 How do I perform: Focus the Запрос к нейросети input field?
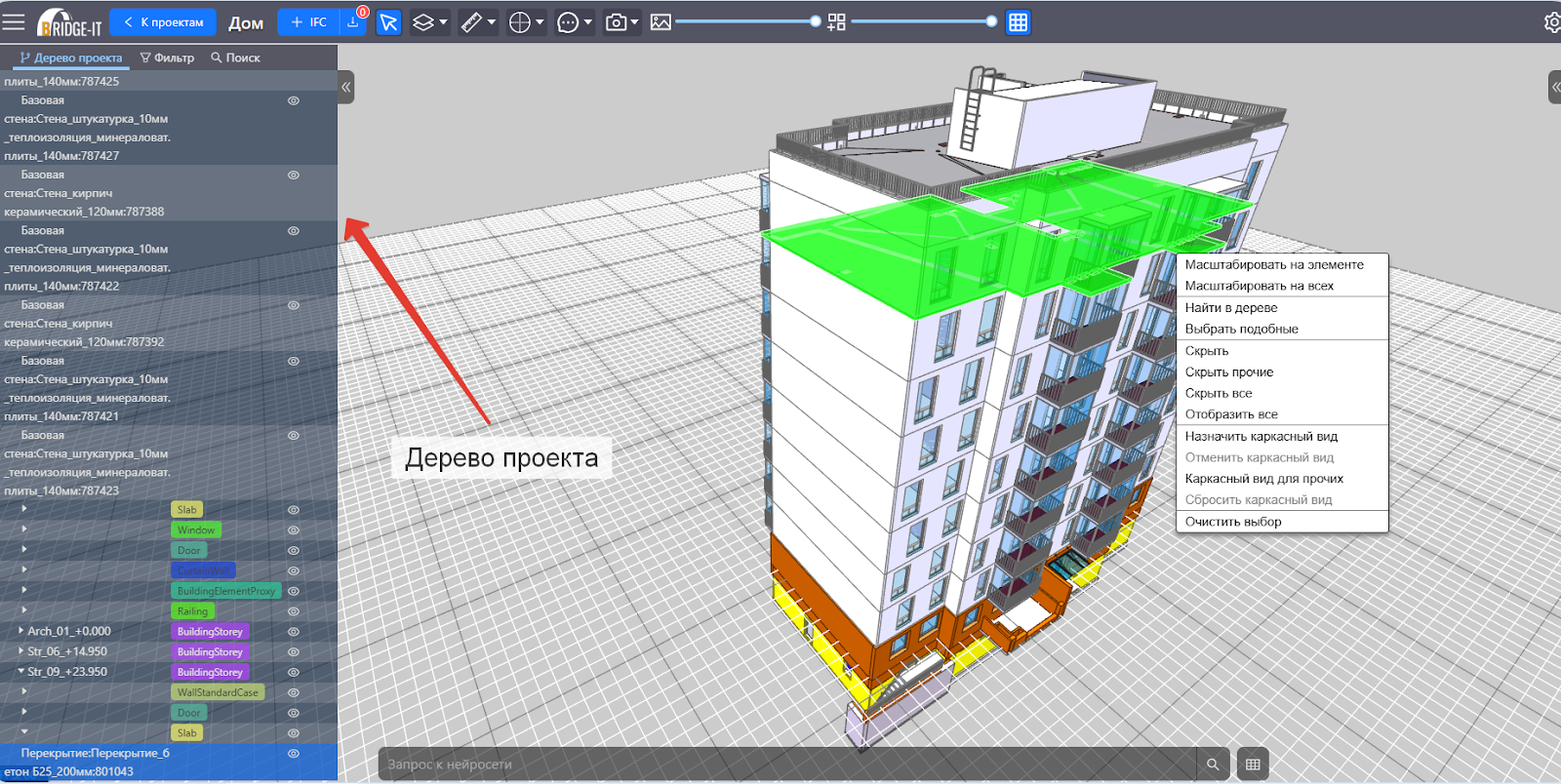point(787,764)
